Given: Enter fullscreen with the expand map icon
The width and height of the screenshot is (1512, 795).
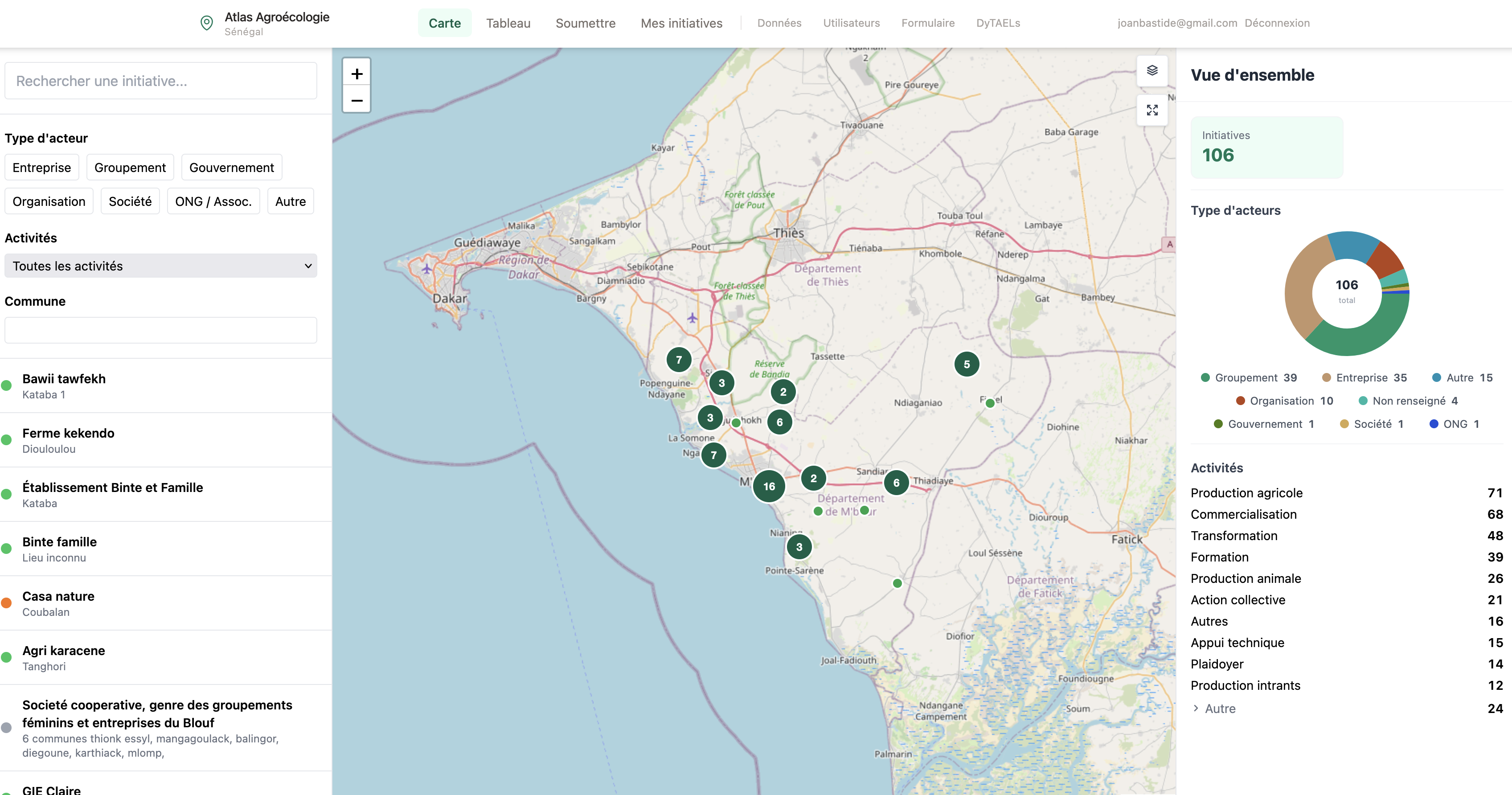Looking at the screenshot, I should (x=1151, y=110).
